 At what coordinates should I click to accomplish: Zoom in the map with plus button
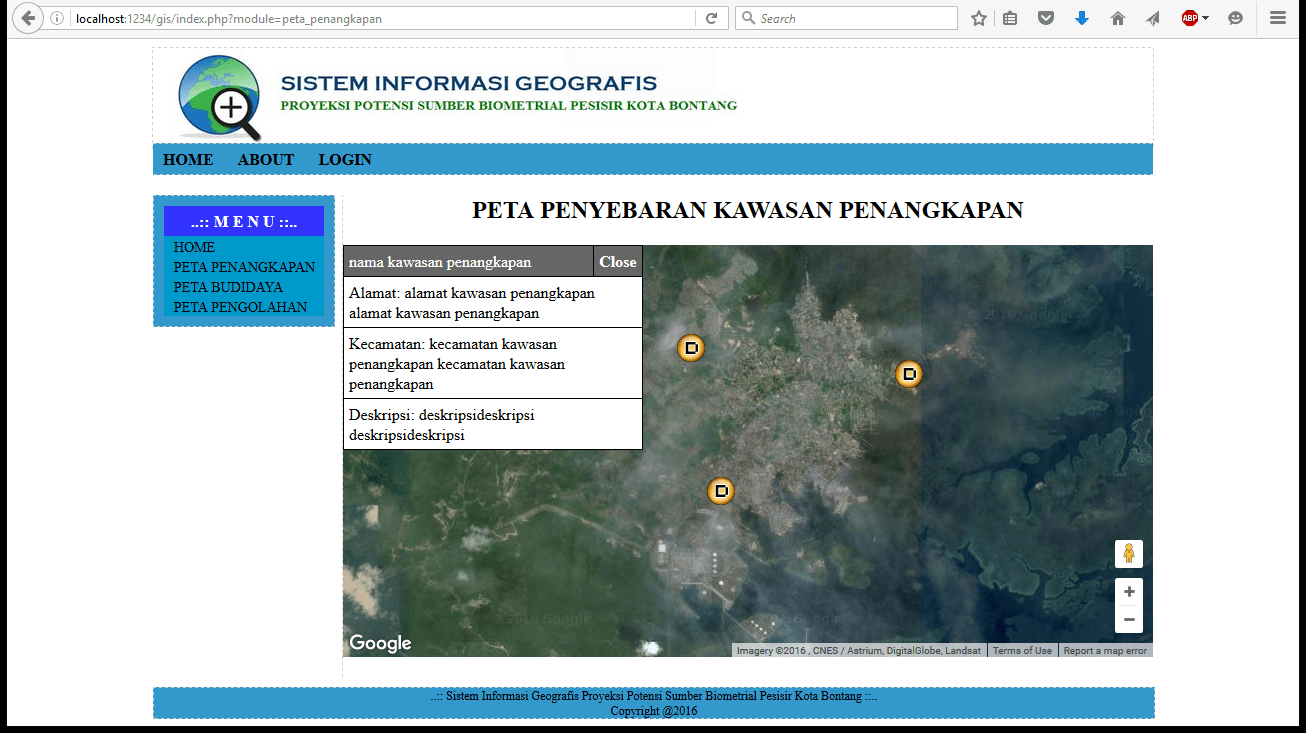[1129, 591]
